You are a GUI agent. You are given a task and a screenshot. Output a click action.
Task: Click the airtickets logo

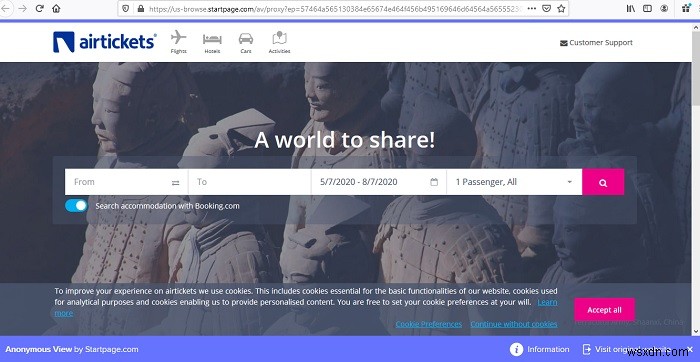[105, 42]
